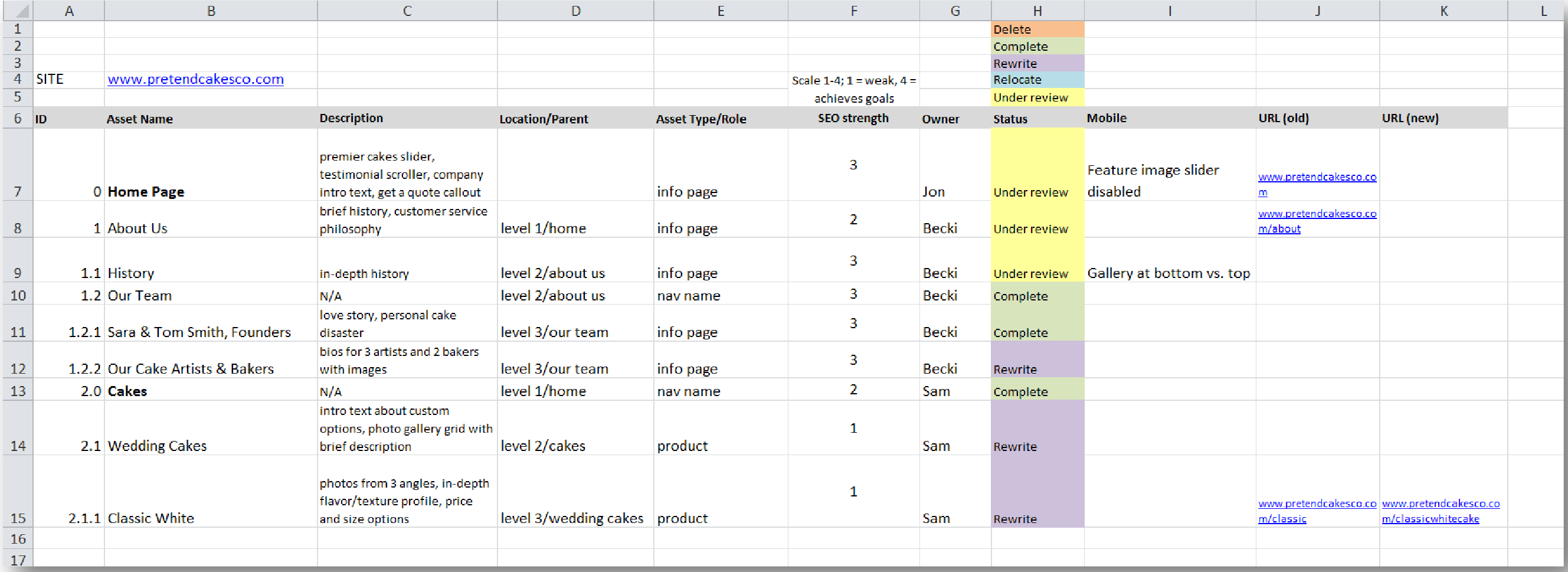Click the Mobile header cell
The height and width of the screenshot is (572, 1568).
(x=1170, y=118)
